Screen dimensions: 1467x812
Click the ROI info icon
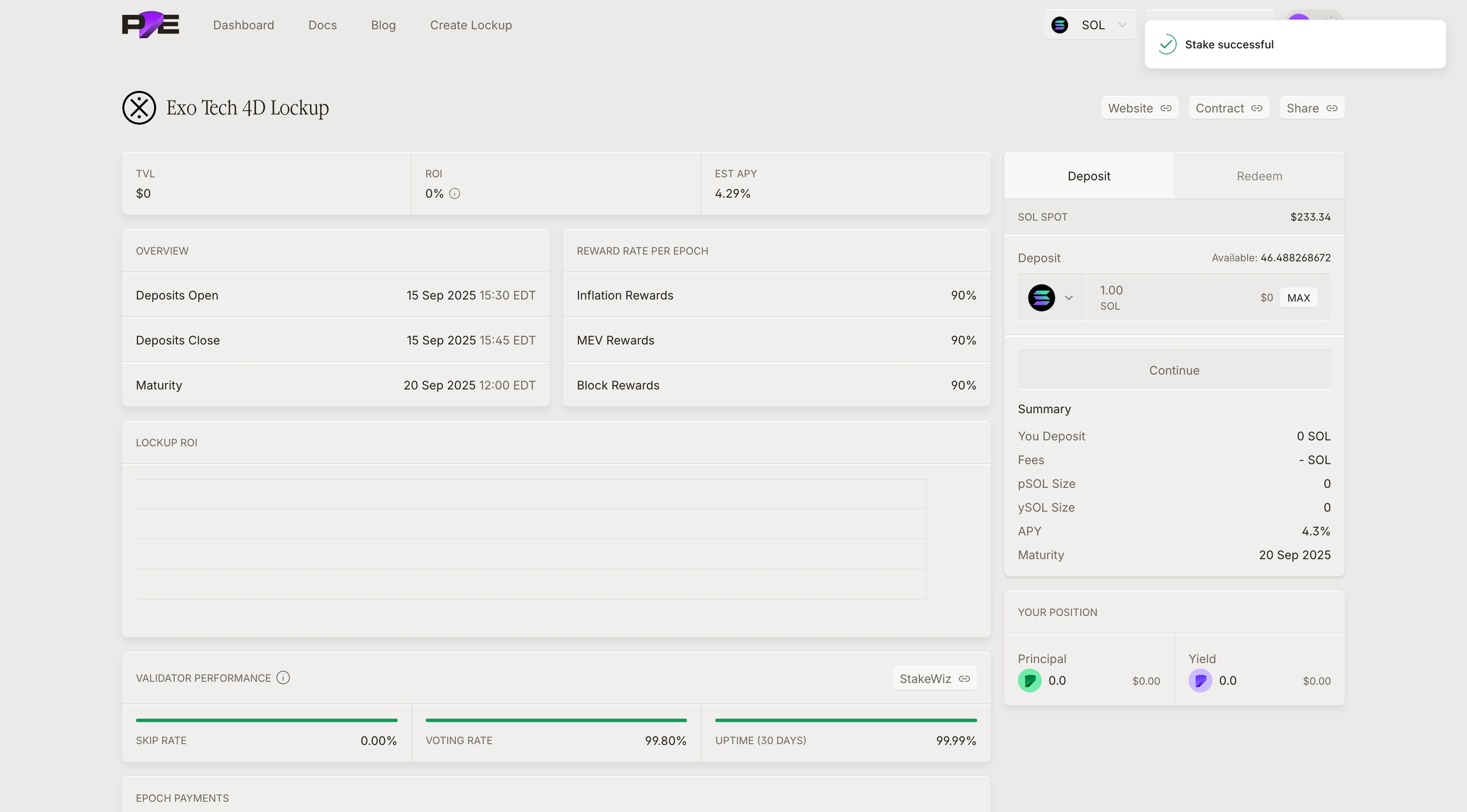point(455,193)
